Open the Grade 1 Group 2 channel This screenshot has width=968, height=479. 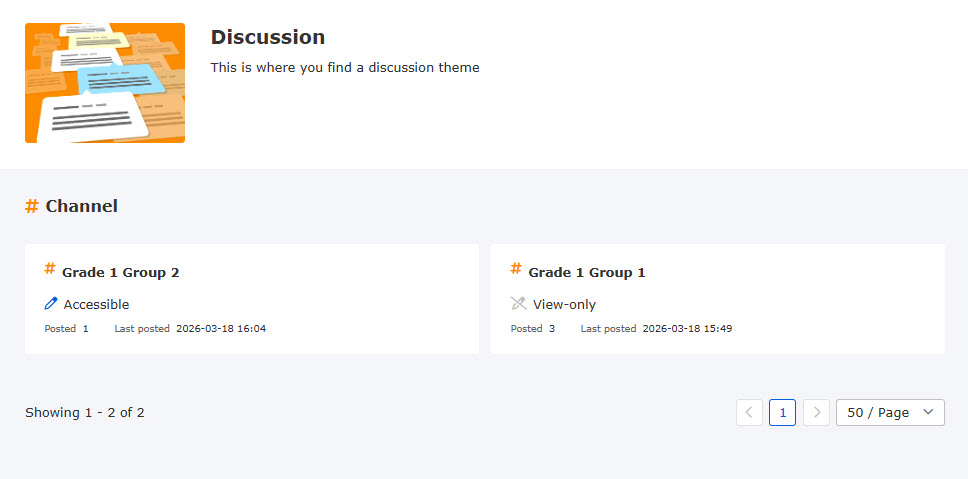tap(121, 272)
